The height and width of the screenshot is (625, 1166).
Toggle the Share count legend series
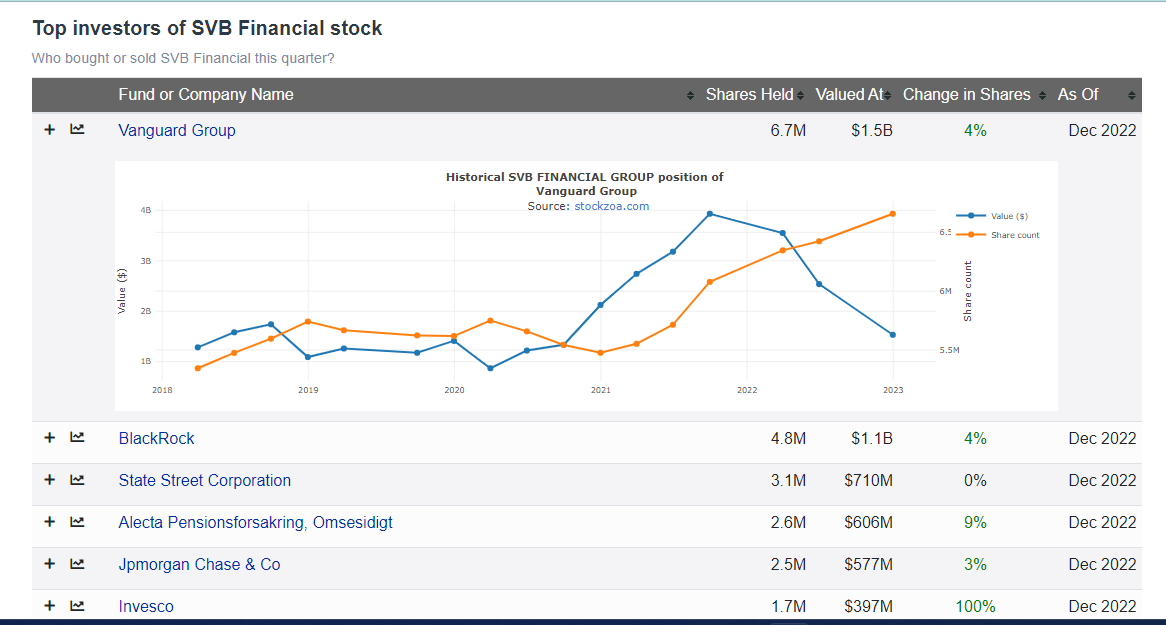998,234
